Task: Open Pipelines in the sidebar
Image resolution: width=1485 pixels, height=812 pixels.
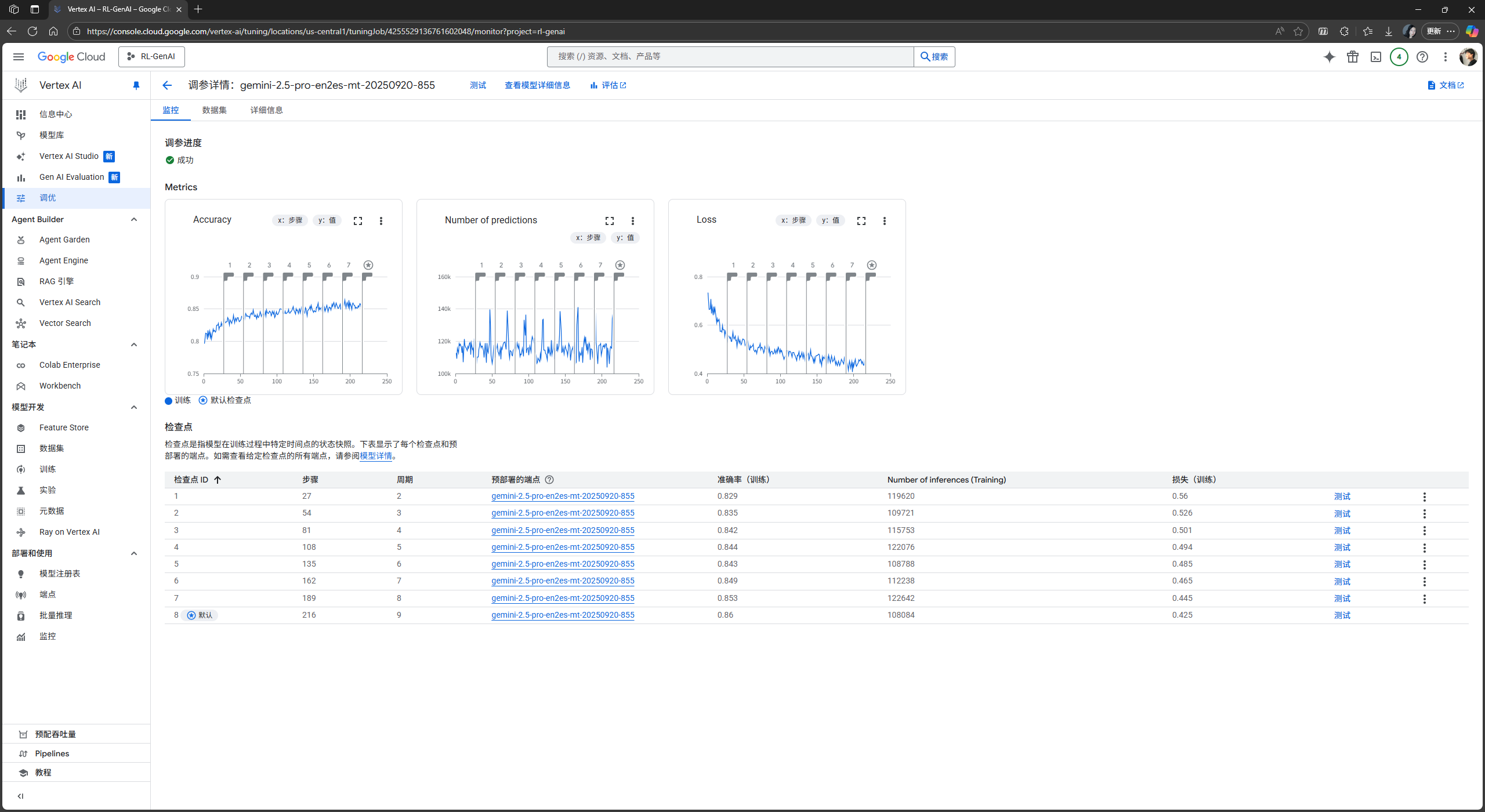Action: (77, 753)
